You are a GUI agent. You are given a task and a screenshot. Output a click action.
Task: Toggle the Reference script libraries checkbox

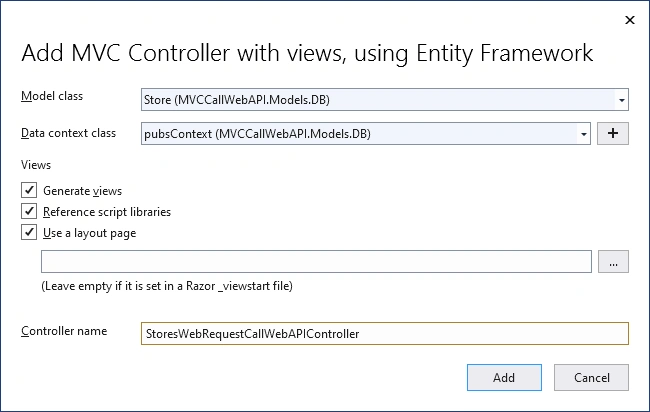coord(29,211)
